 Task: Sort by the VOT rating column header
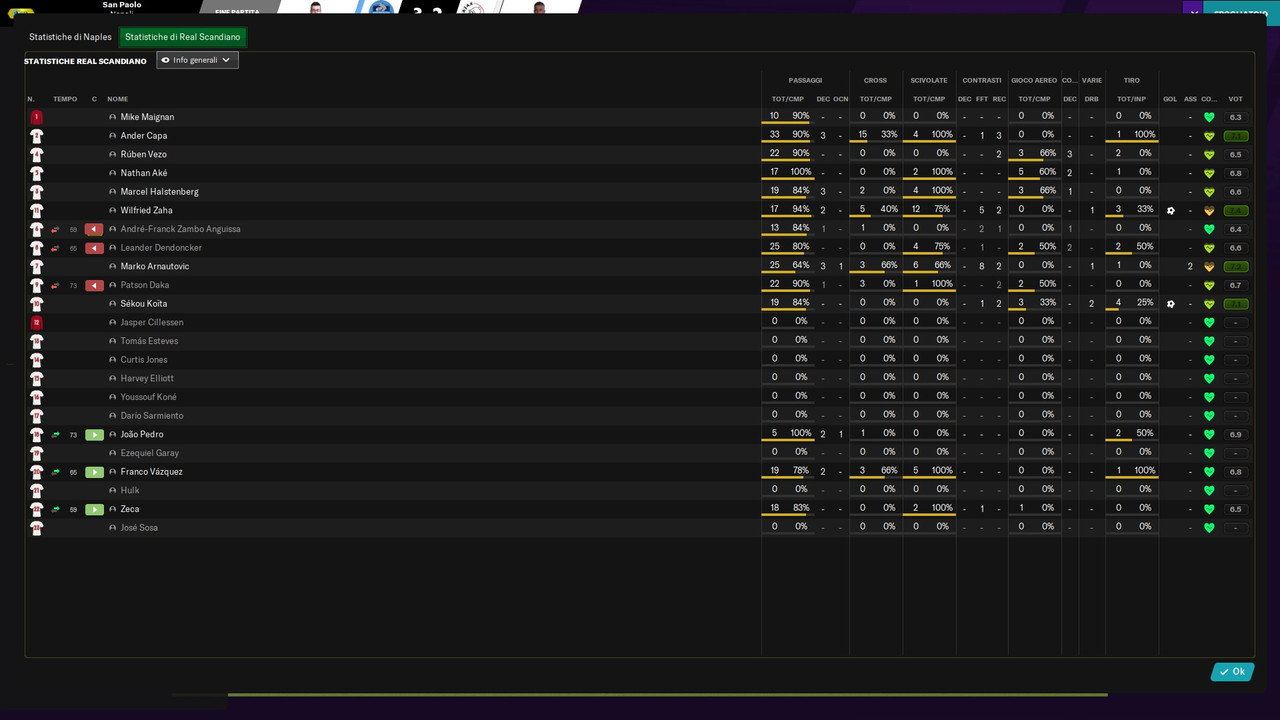tap(1236, 99)
